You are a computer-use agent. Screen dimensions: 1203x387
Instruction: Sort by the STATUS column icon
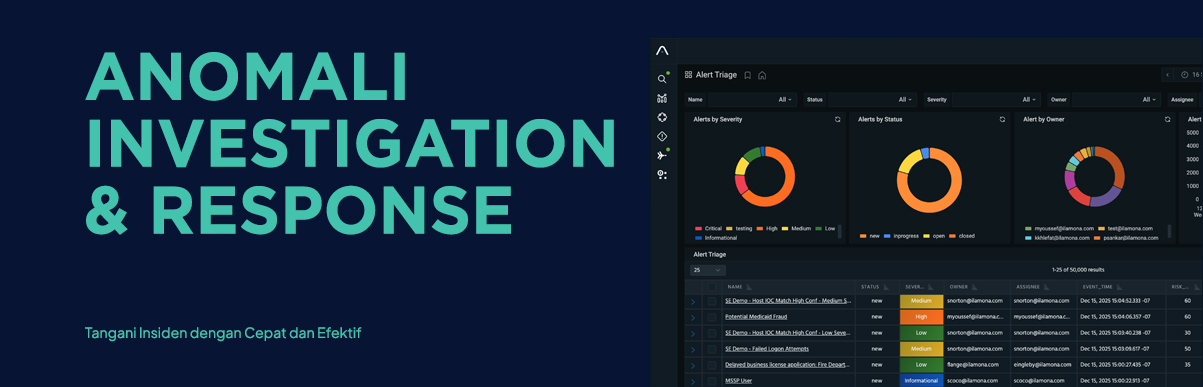[x=885, y=287]
